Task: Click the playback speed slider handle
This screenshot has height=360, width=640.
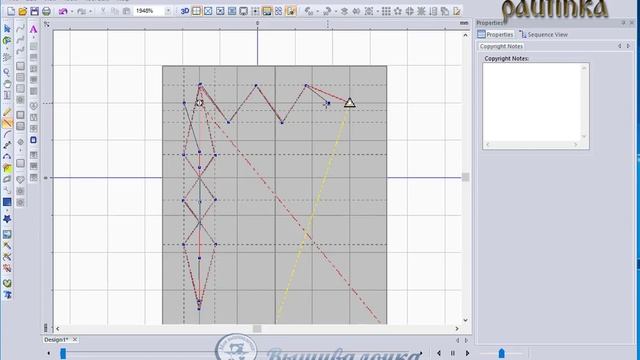Action: coord(502,353)
